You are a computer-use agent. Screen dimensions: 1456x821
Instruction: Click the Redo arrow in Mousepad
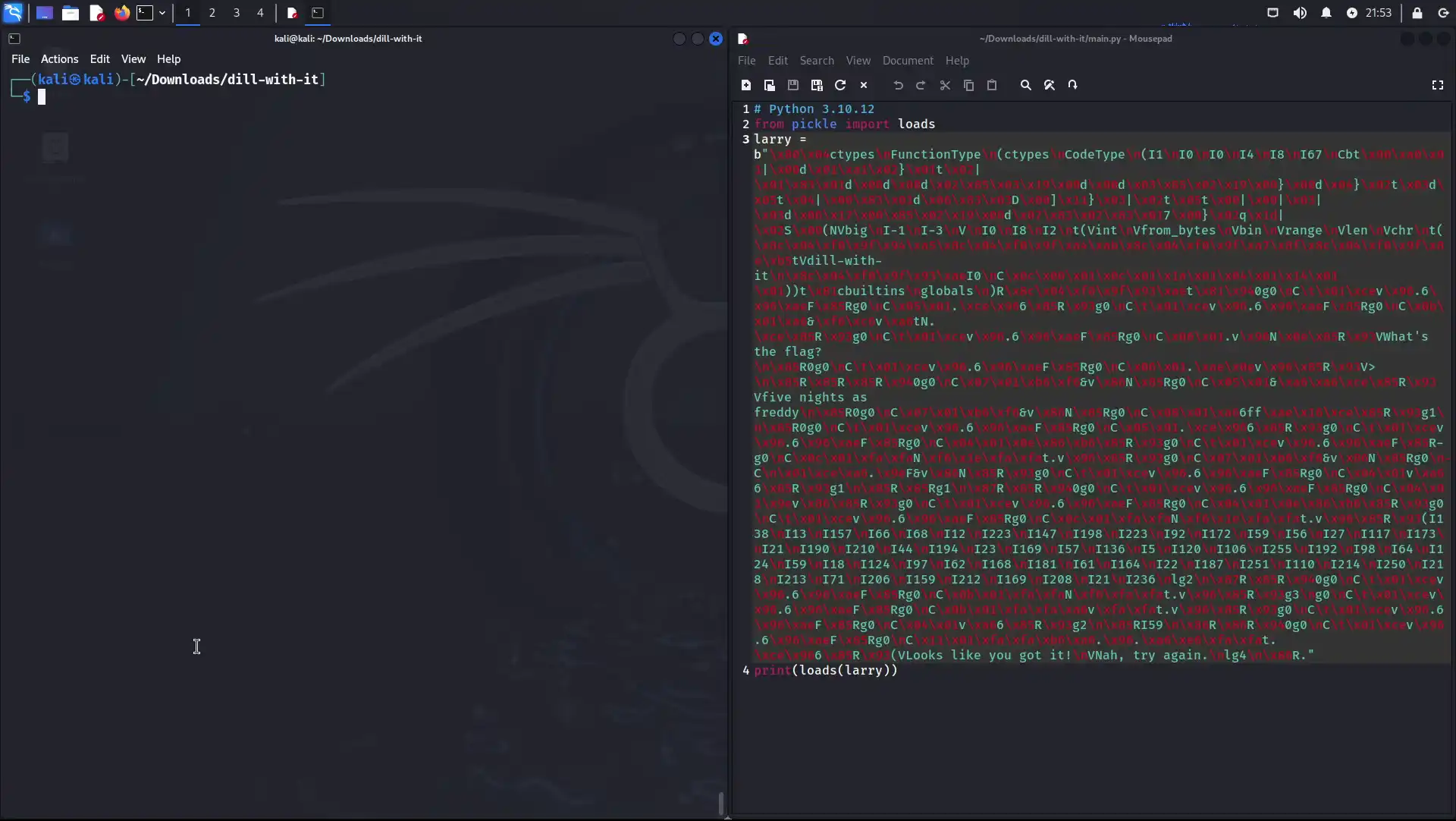pyautogui.click(x=921, y=85)
